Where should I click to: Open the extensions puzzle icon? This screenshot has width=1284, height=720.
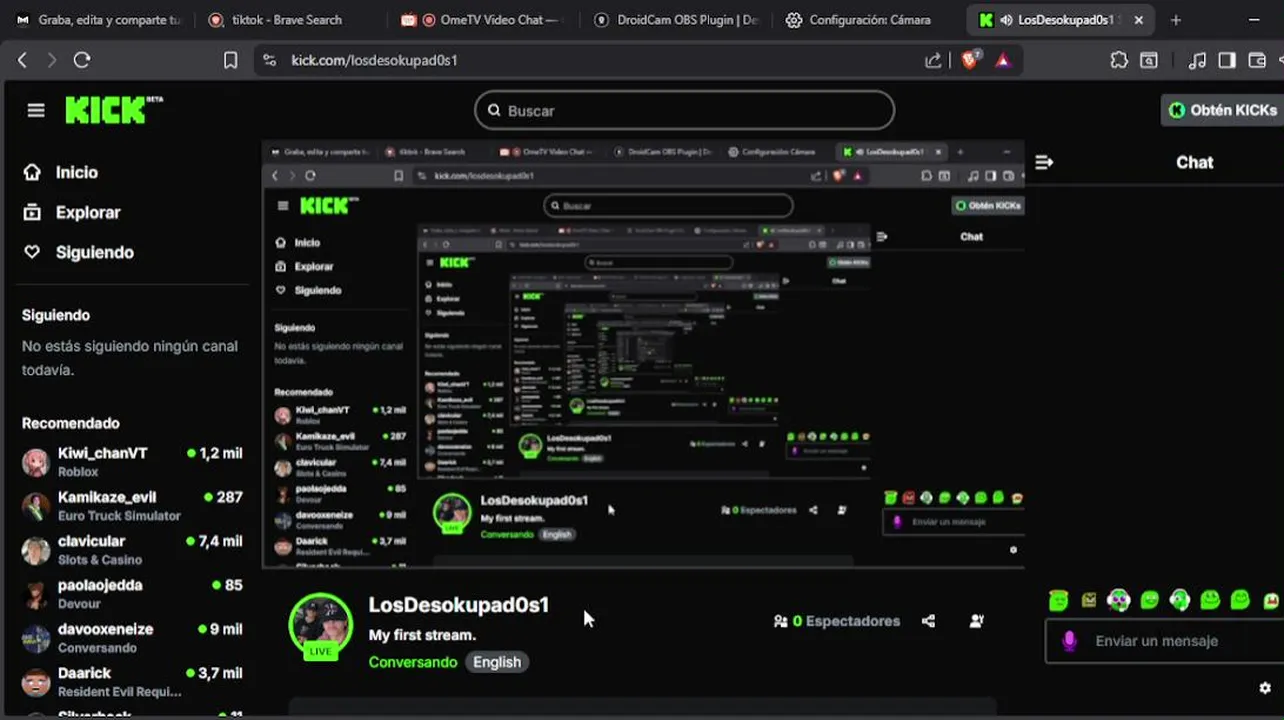pyautogui.click(x=1119, y=60)
